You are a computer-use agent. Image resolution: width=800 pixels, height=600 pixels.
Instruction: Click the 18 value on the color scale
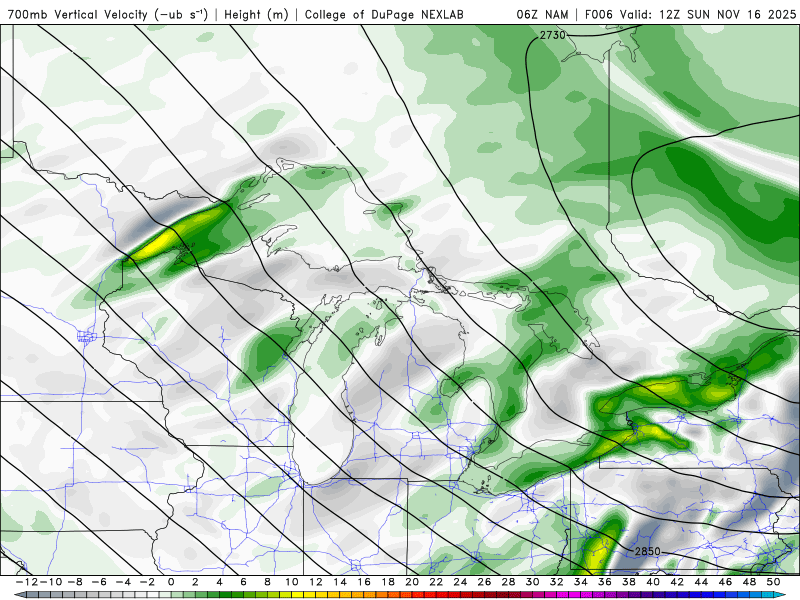point(388,582)
